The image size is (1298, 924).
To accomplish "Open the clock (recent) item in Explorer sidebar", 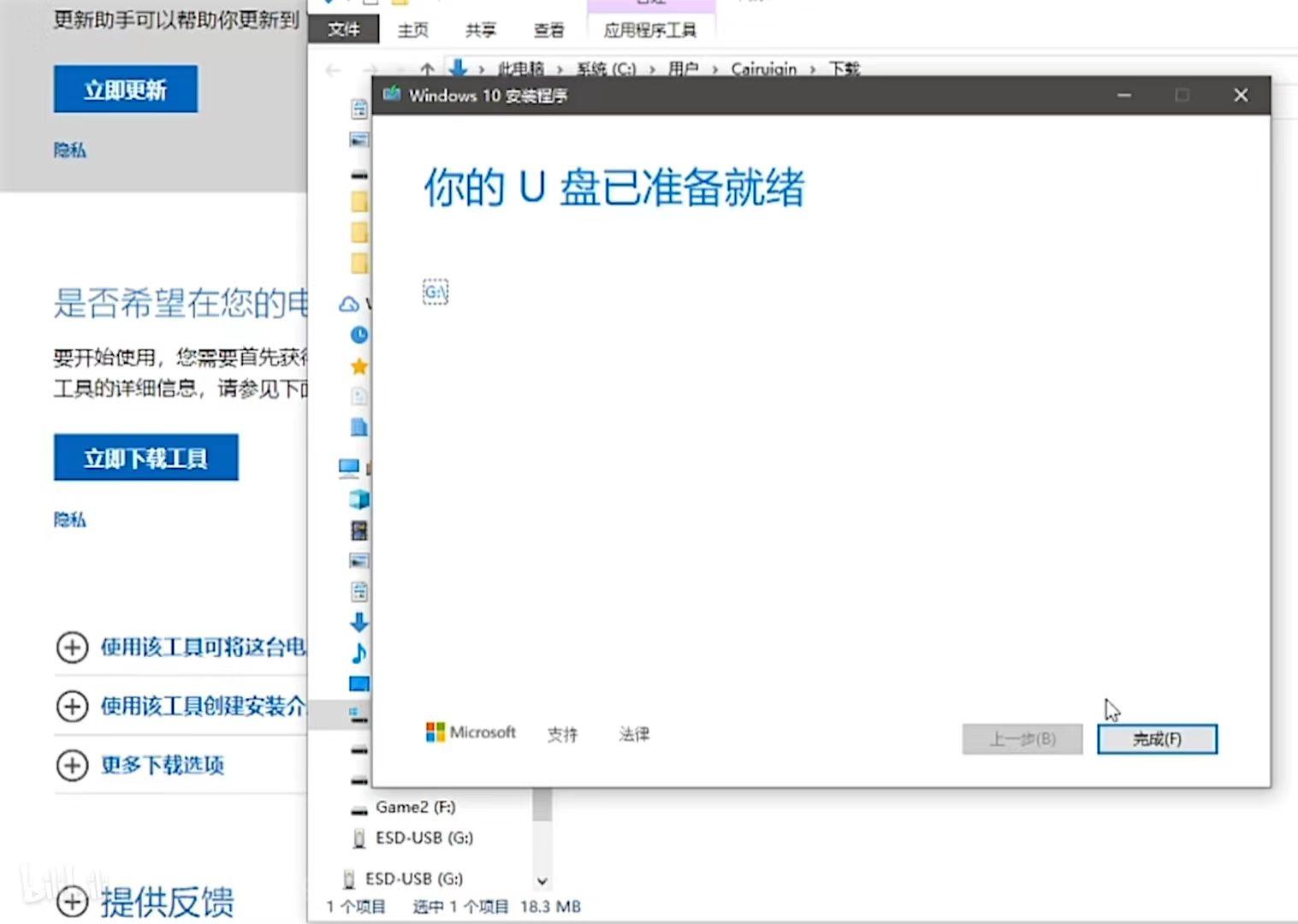I will [x=359, y=335].
